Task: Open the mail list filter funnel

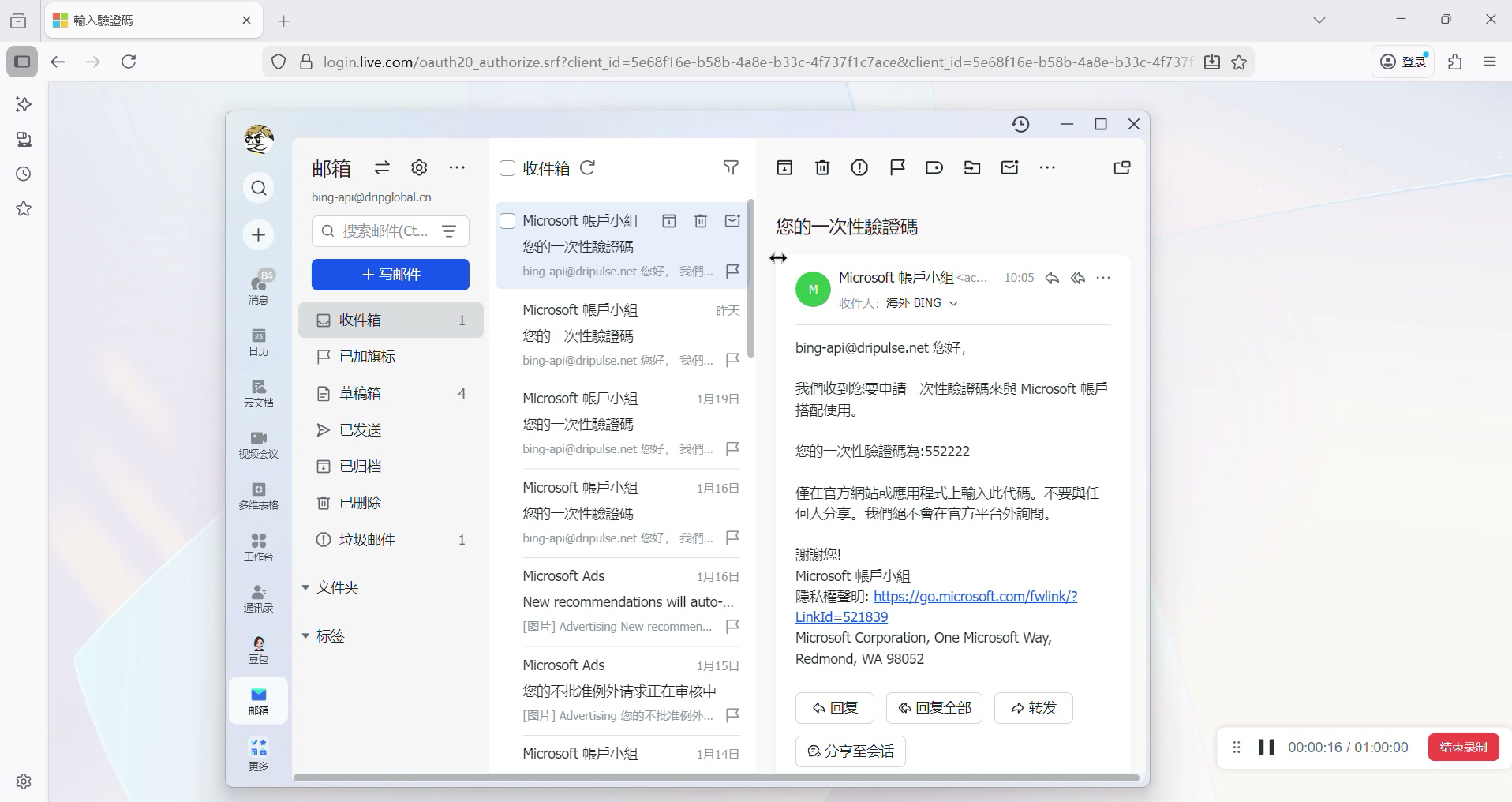Action: (731, 167)
